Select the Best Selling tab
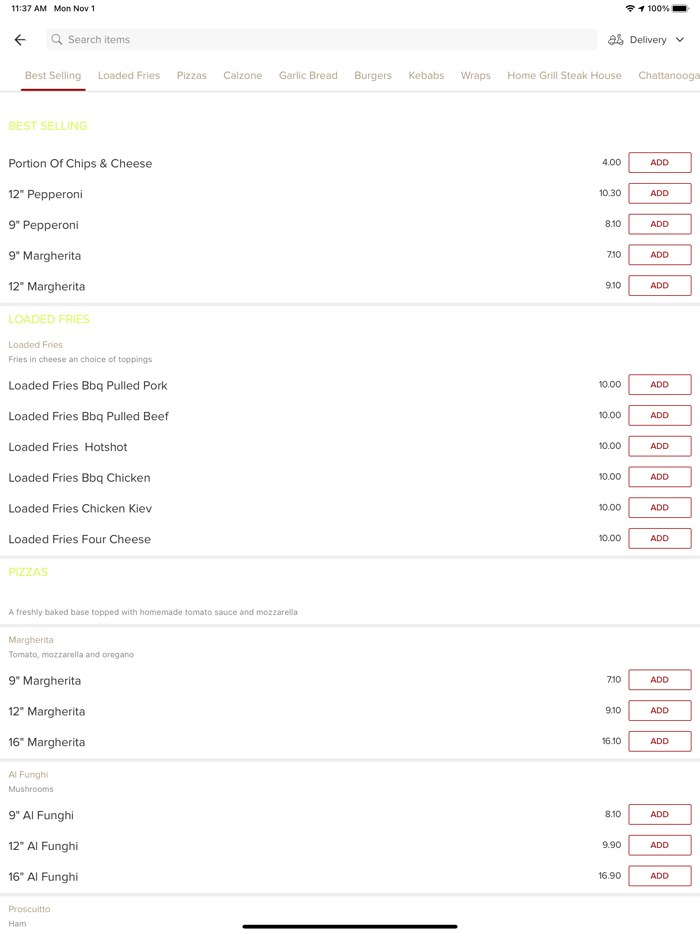Image resolution: width=700 pixels, height=934 pixels. tap(53, 76)
